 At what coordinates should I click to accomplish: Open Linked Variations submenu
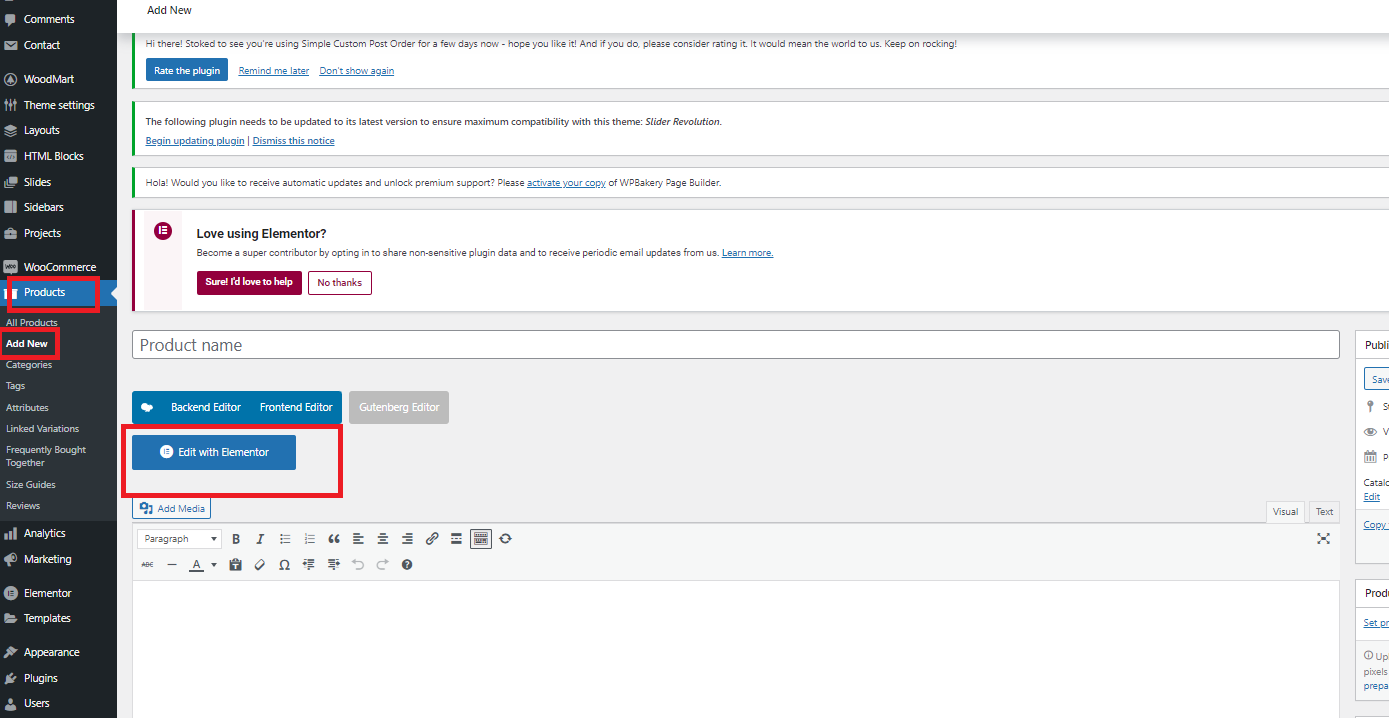42,429
